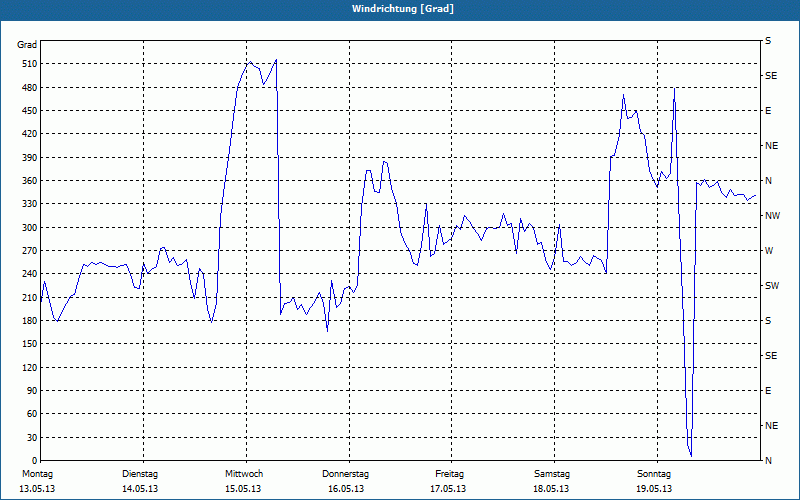Image resolution: width=800 pixels, height=500 pixels.
Task: Select the date '18.05.13'
Action: tap(551, 489)
